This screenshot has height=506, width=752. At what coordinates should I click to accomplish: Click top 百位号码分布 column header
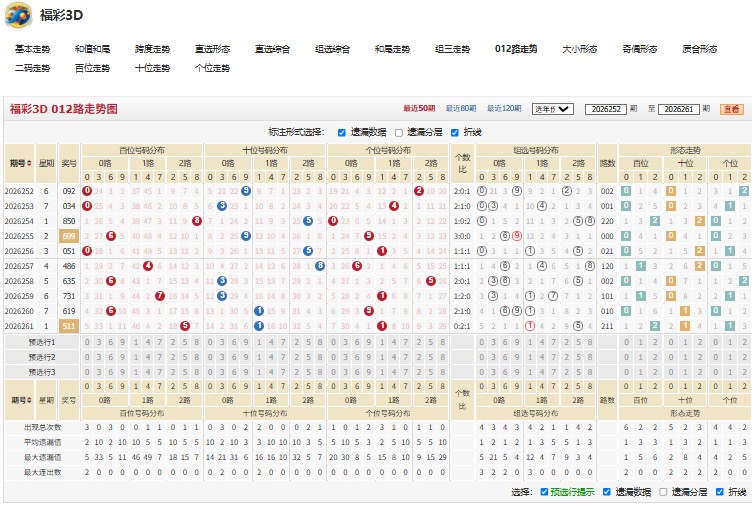coord(142,150)
